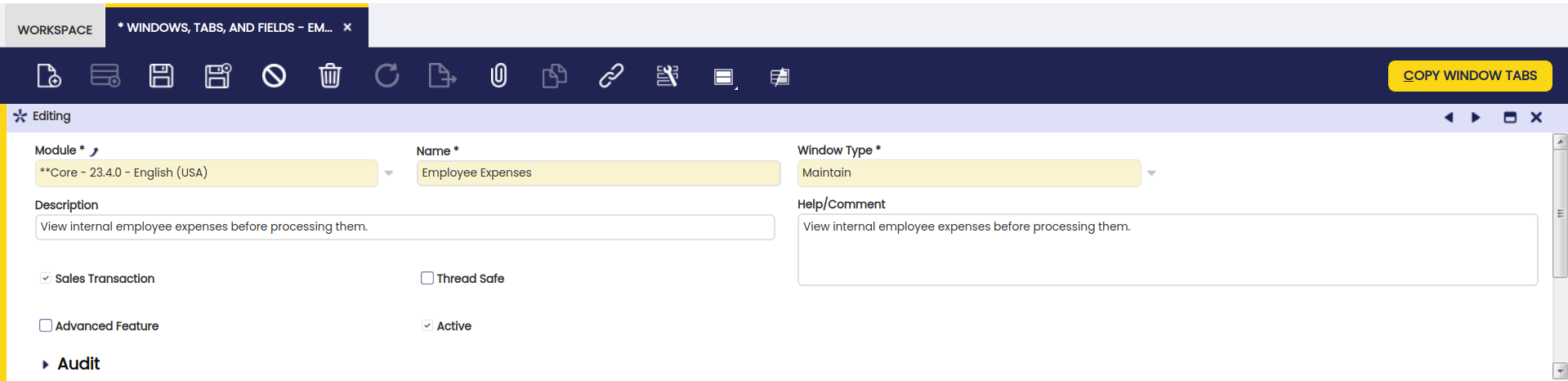Open the Module dropdown arrow
The image size is (1568, 381).
tap(389, 173)
